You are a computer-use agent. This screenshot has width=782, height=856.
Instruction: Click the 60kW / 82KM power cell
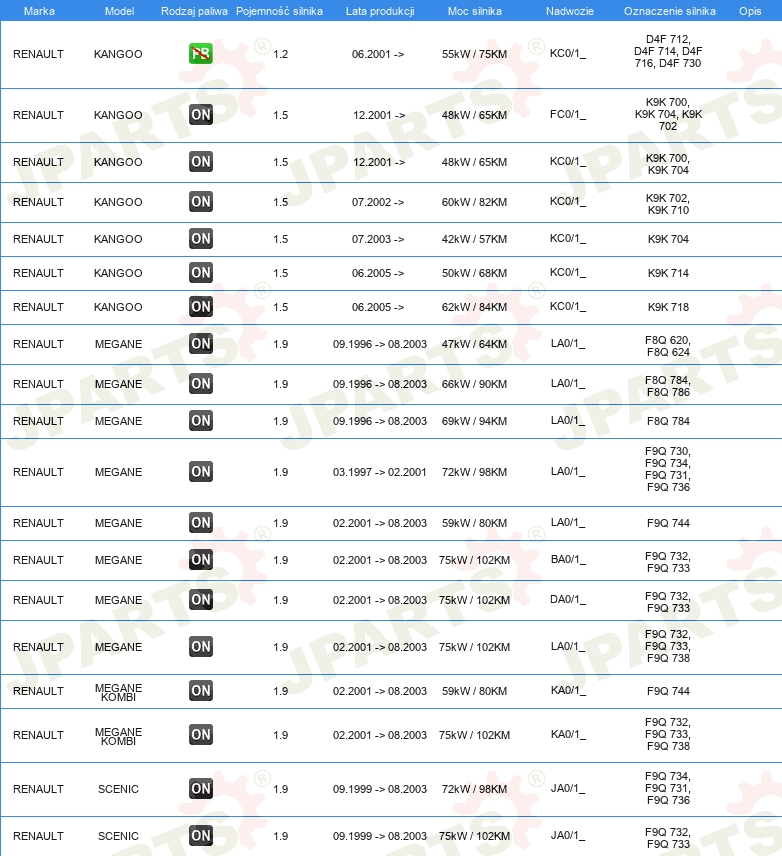[475, 202]
